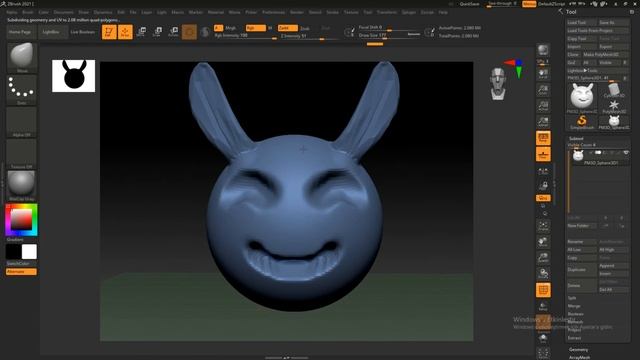Click the Load Tool button

582,22
